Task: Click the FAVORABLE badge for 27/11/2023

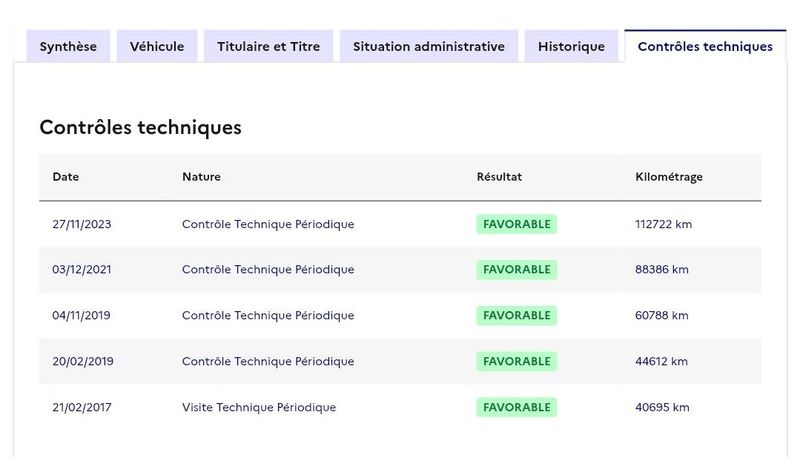Action: pyautogui.click(x=516, y=224)
